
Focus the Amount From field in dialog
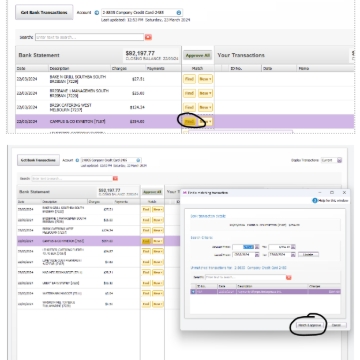243,247
